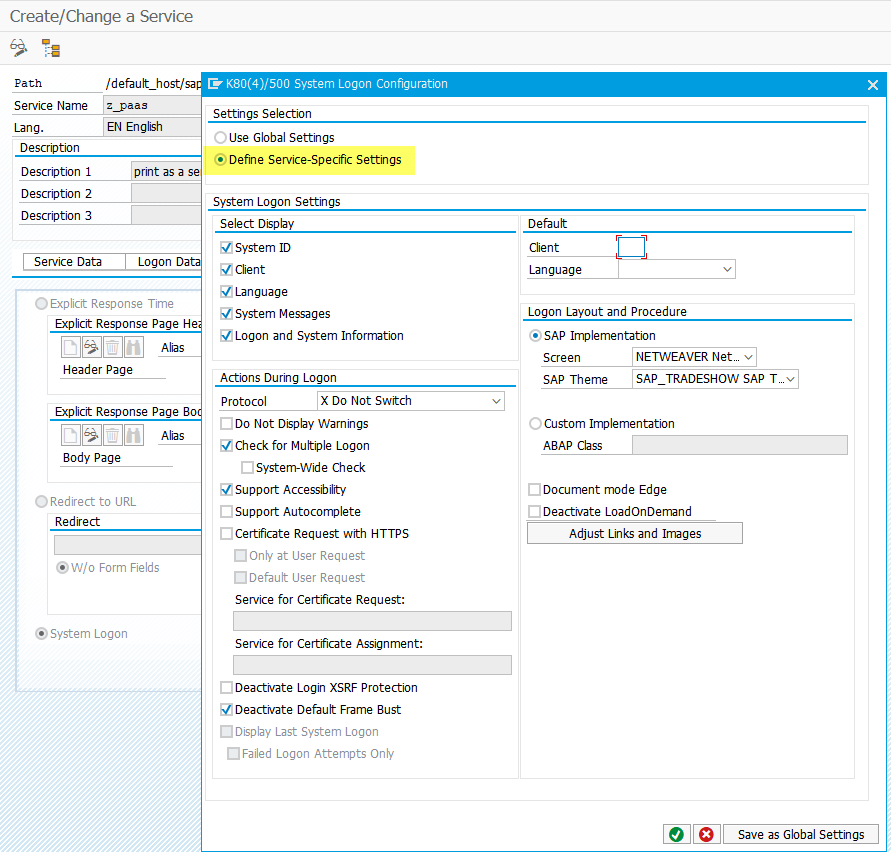Select the display/change glasses icon in the toolbar
891x852 pixels.
coord(18,47)
